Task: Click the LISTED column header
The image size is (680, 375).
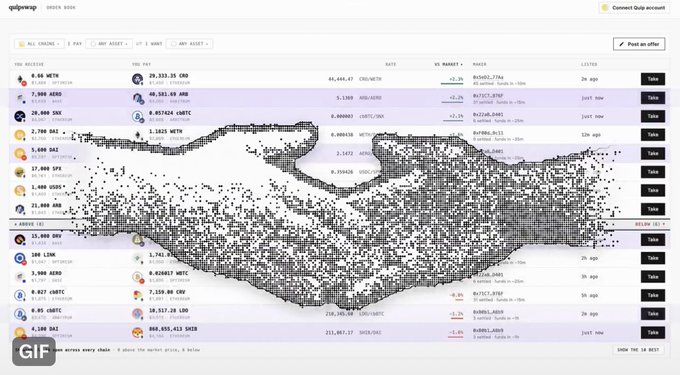Action: (x=589, y=64)
